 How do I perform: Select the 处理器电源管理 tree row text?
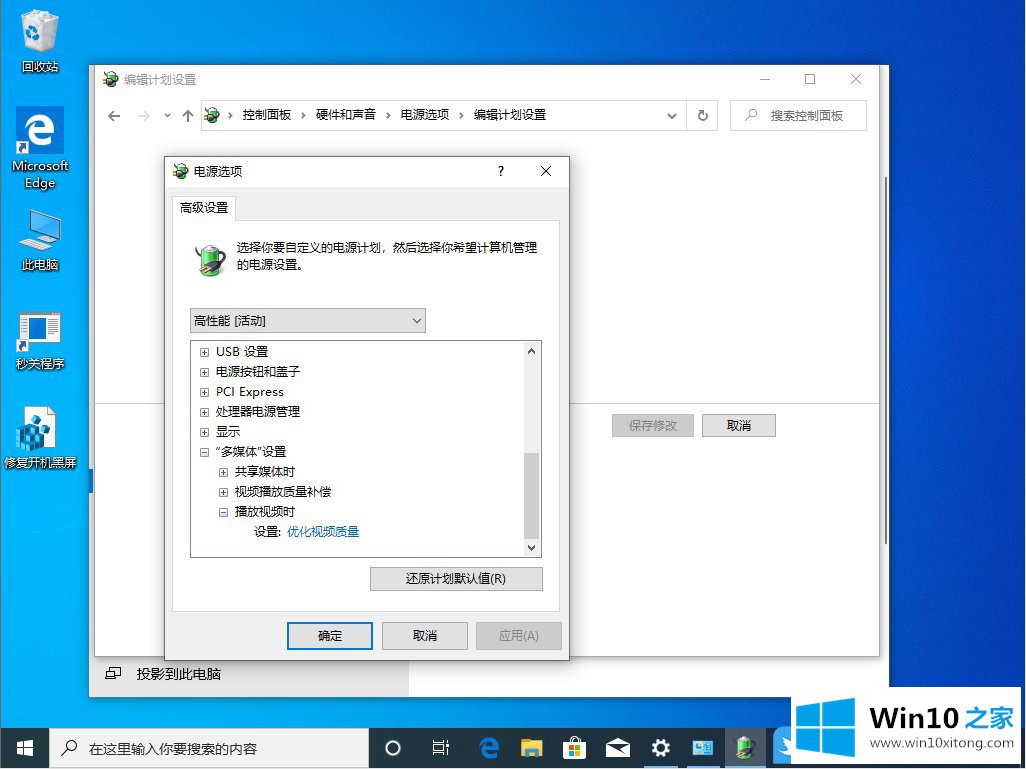point(258,412)
